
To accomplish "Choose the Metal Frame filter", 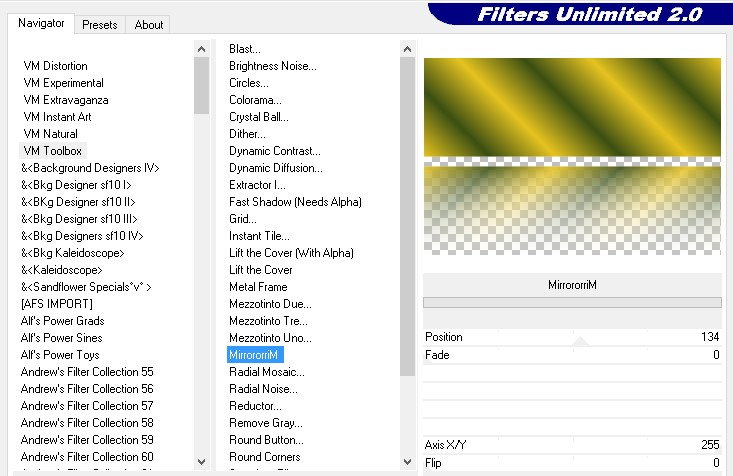I will point(259,287).
